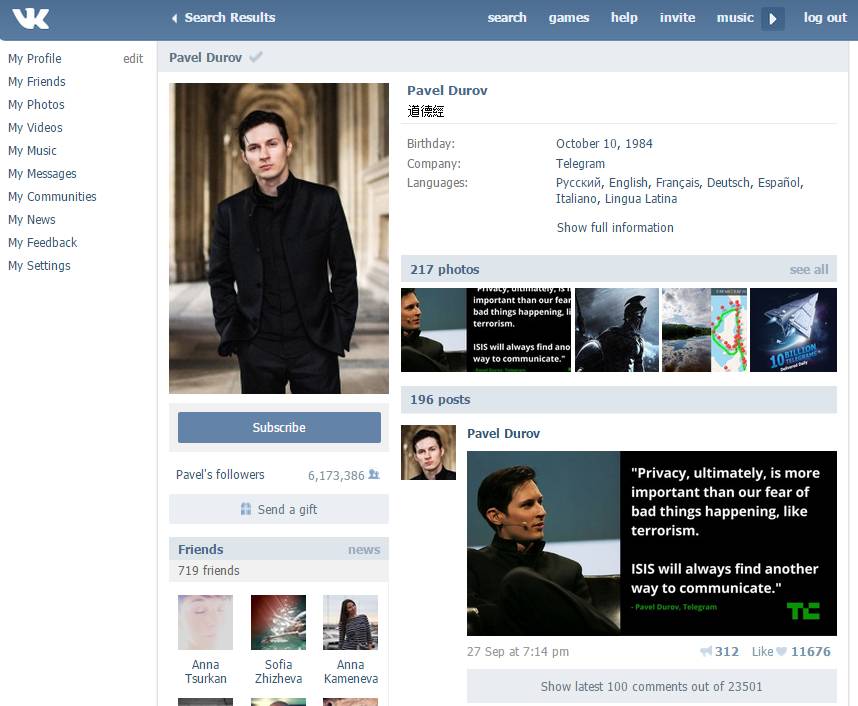Click news link in Friends block
Image resolution: width=858 pixels, height=706 pixels.
(364, 549)
